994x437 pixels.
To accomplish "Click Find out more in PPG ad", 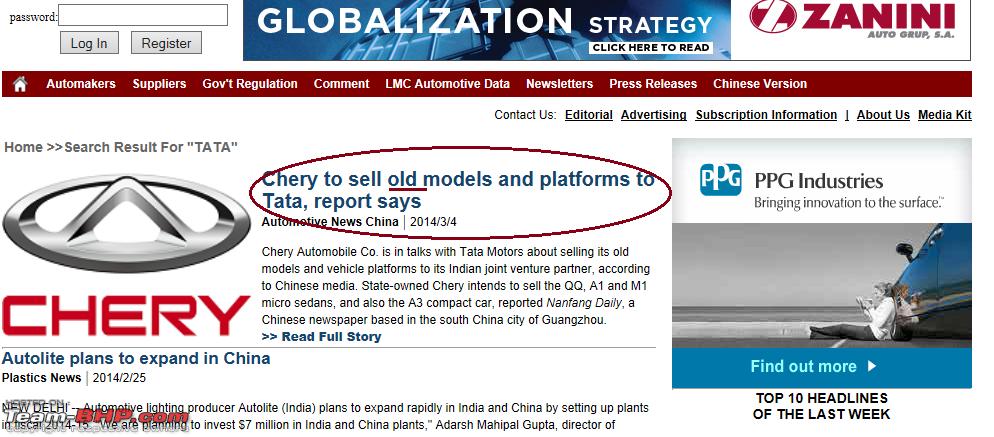I will (x=813, y=367).
